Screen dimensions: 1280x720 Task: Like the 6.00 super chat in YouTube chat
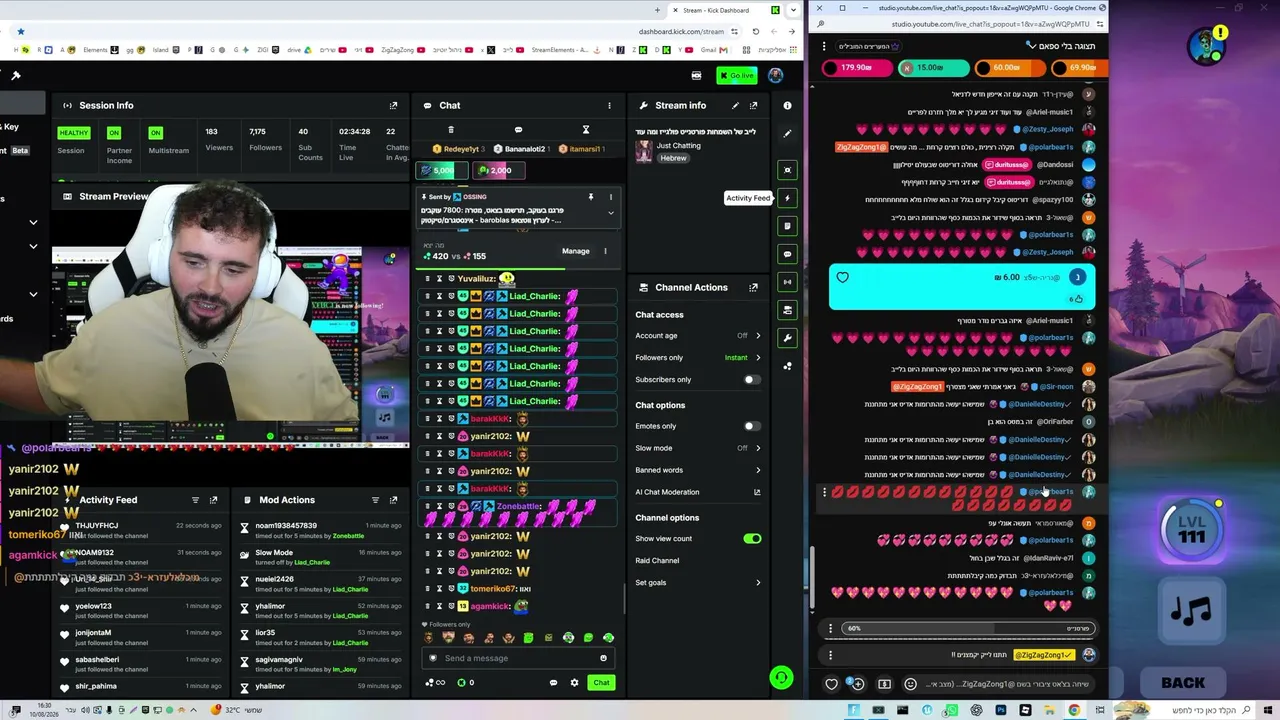tap(842, 278)
